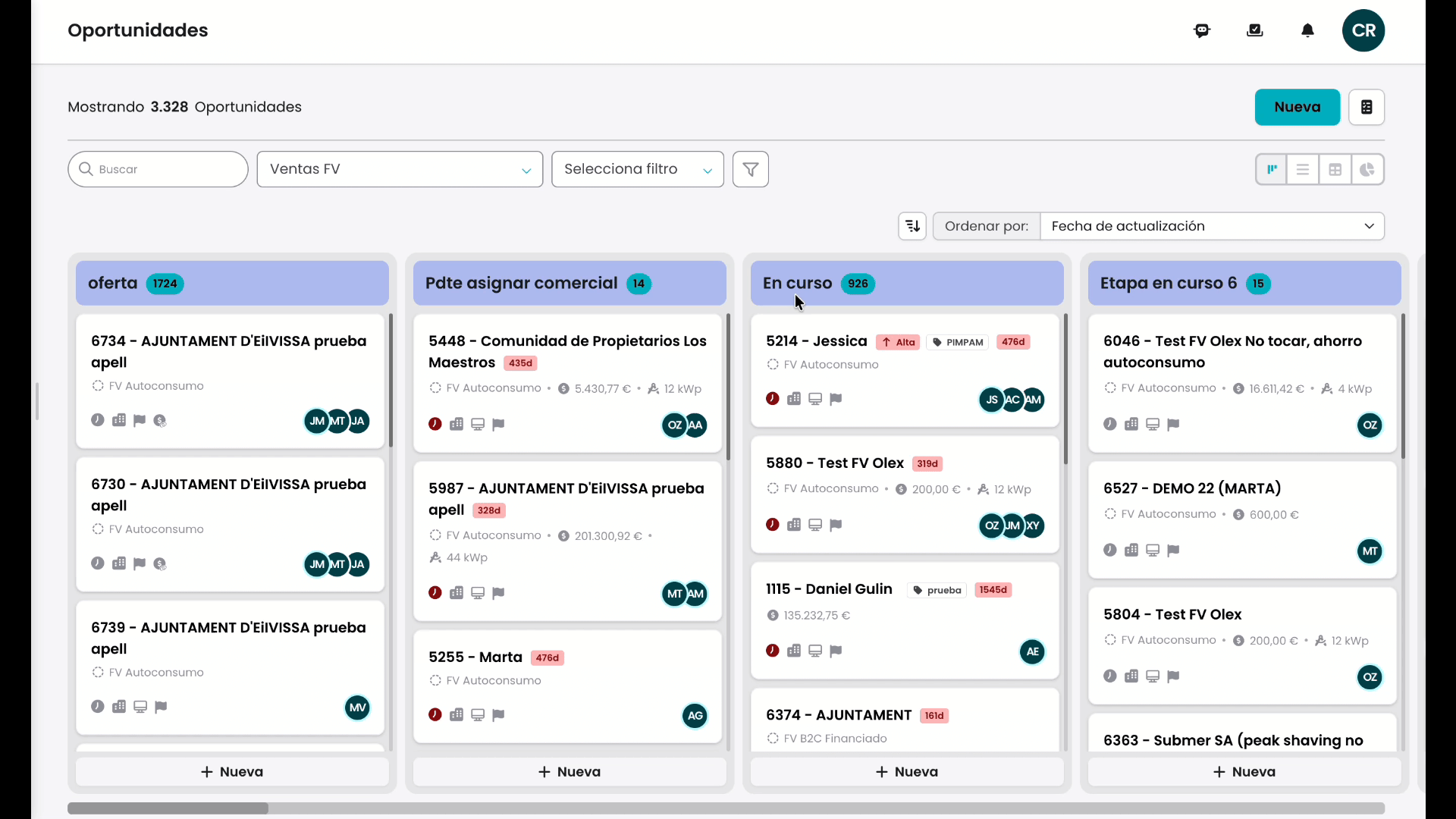Click flag icon on the 5214 - Jessica card
This screenshot has height=819, width=1456.
(836, 399)
